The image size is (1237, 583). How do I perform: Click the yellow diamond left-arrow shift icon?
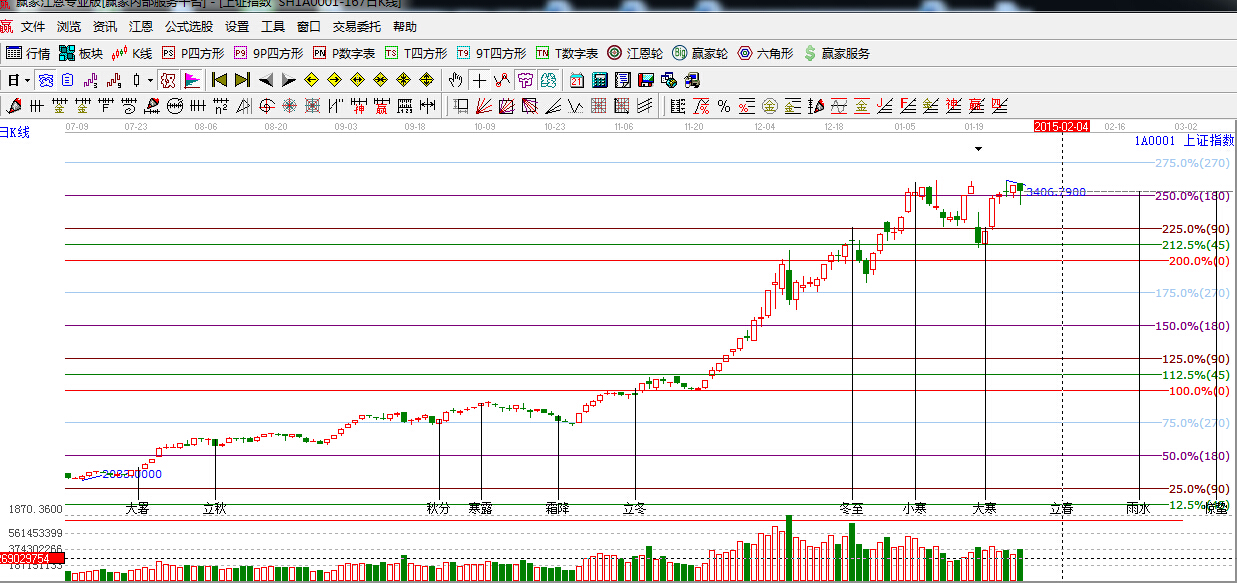click(x=310, y=80)
